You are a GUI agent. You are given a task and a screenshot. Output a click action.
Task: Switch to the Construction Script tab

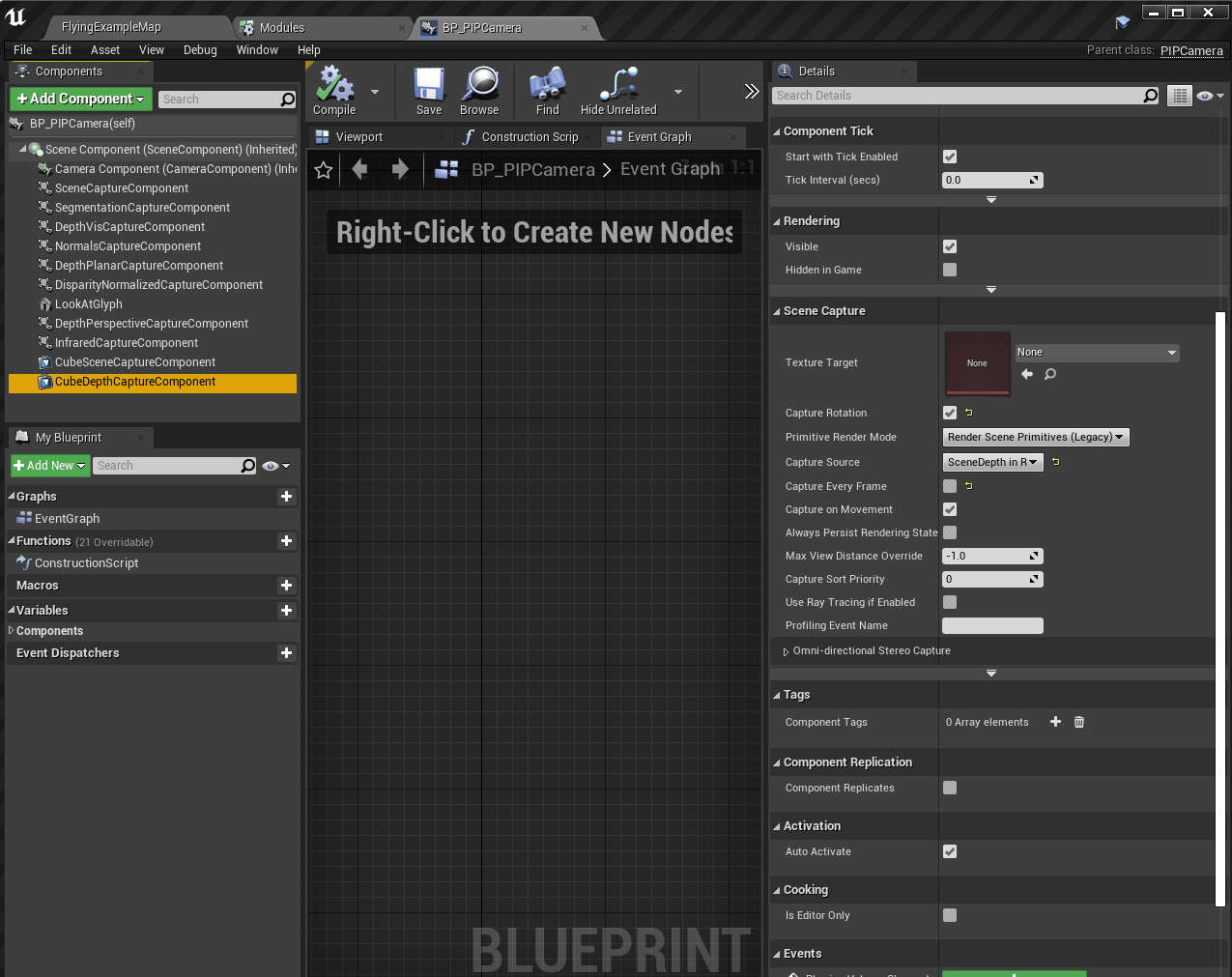[x=530, y=137]
